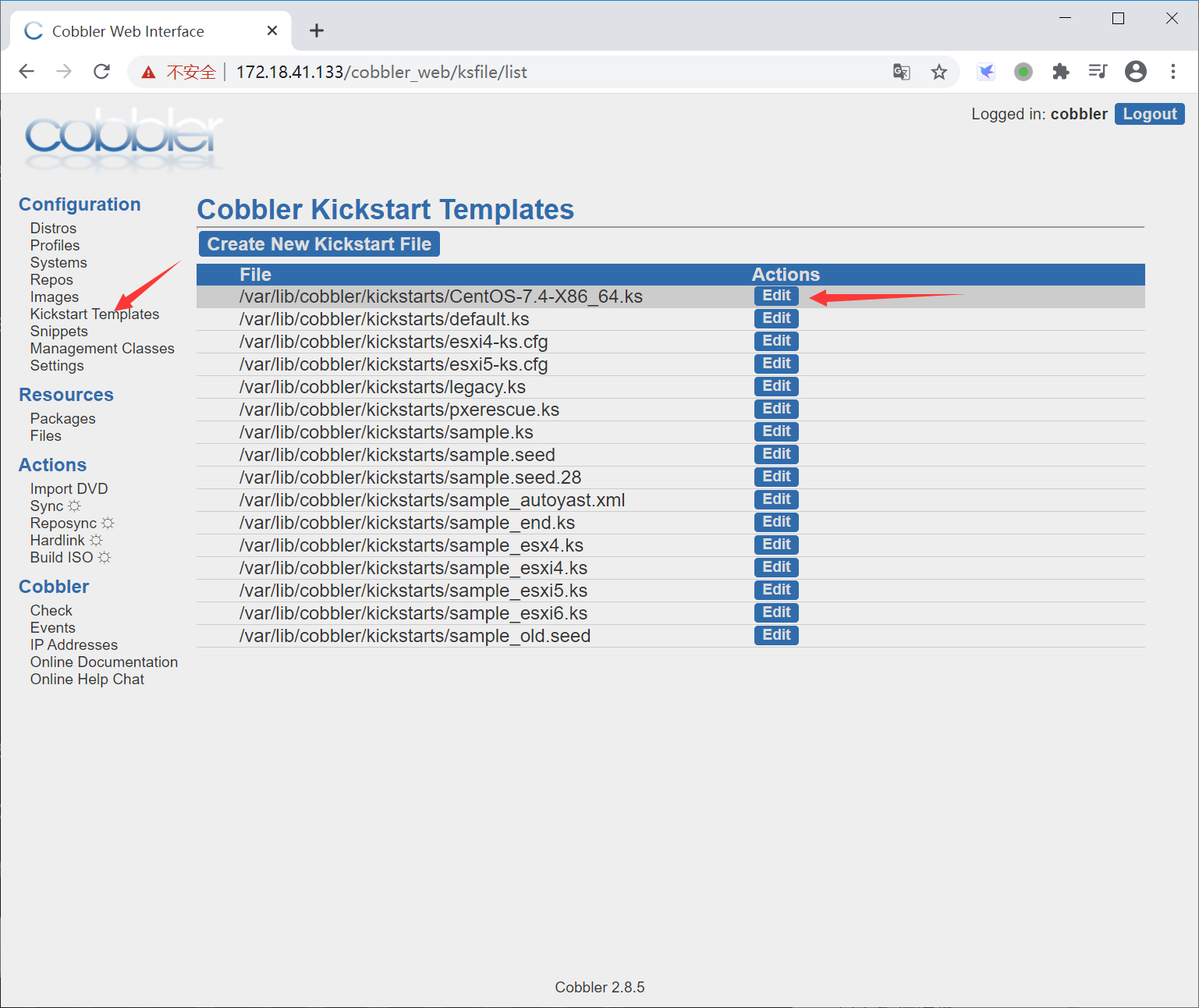Run the Reposync action
This screenshot has height=1008, width=1199.
click(x=72, y=523)
